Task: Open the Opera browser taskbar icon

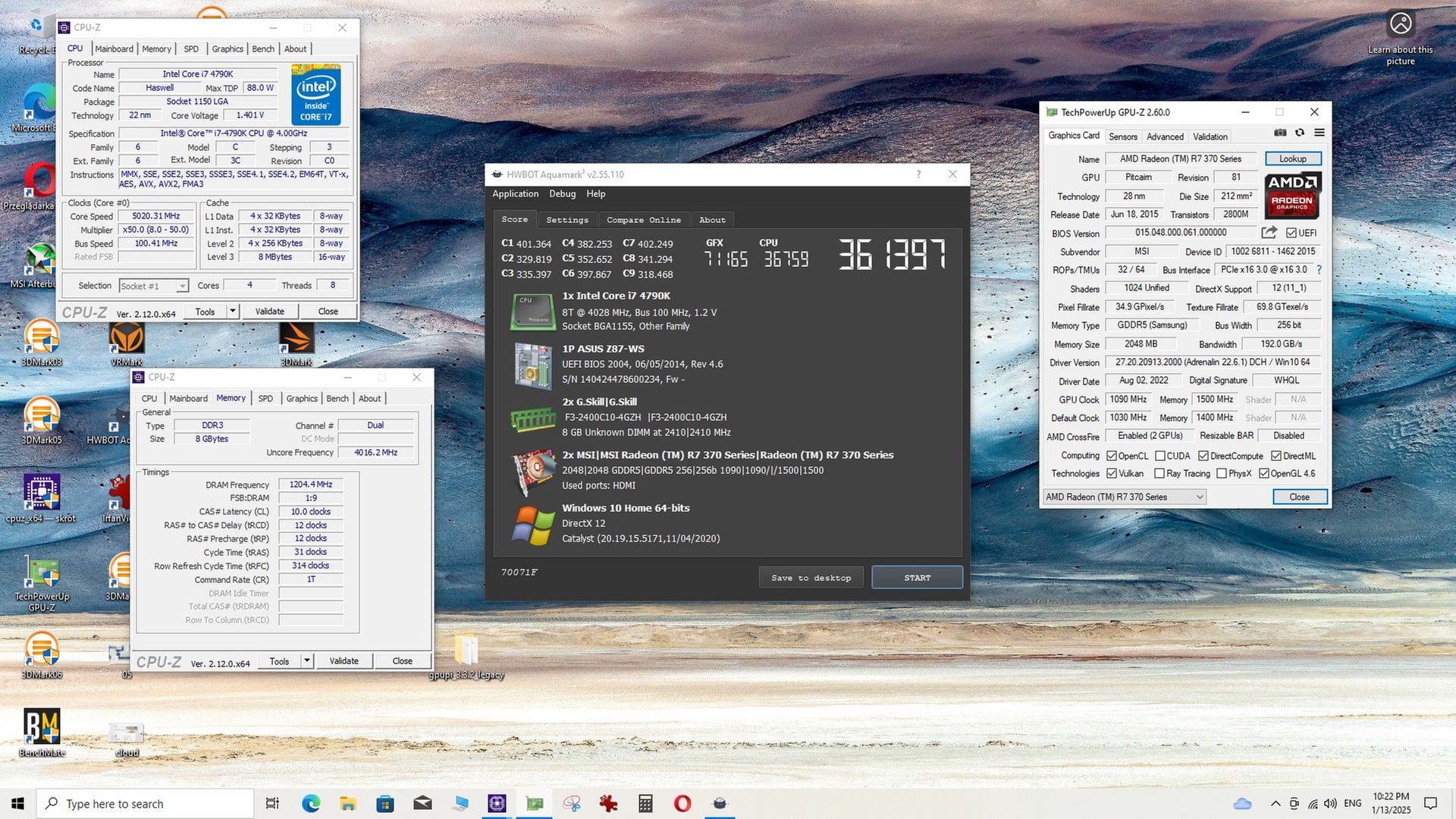Action: click(682, 803)
